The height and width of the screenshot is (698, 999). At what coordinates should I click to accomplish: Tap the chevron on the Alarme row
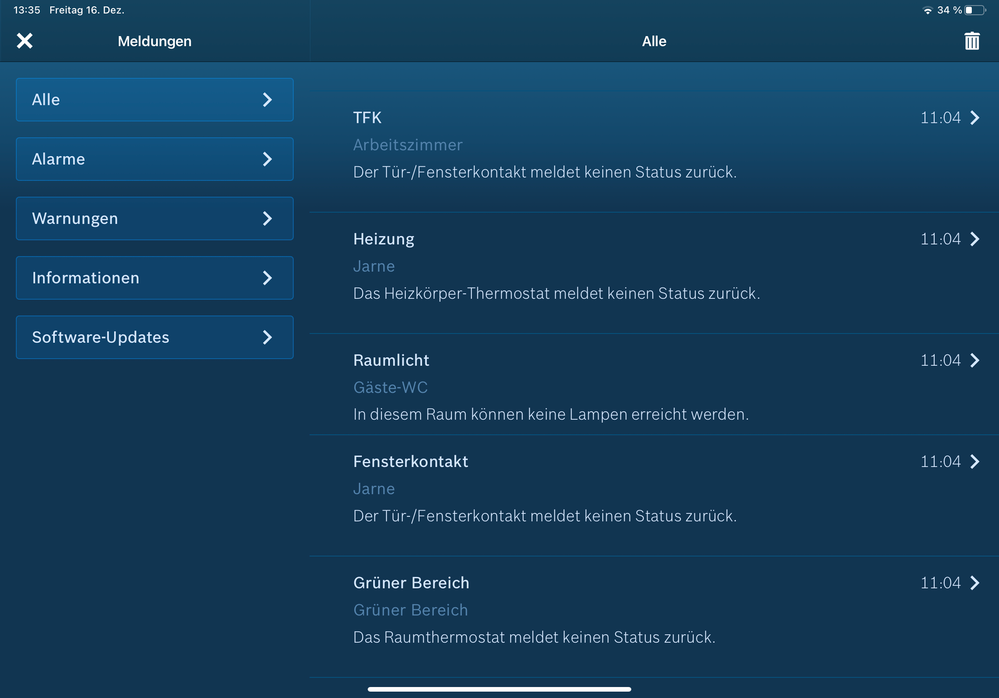267,159
